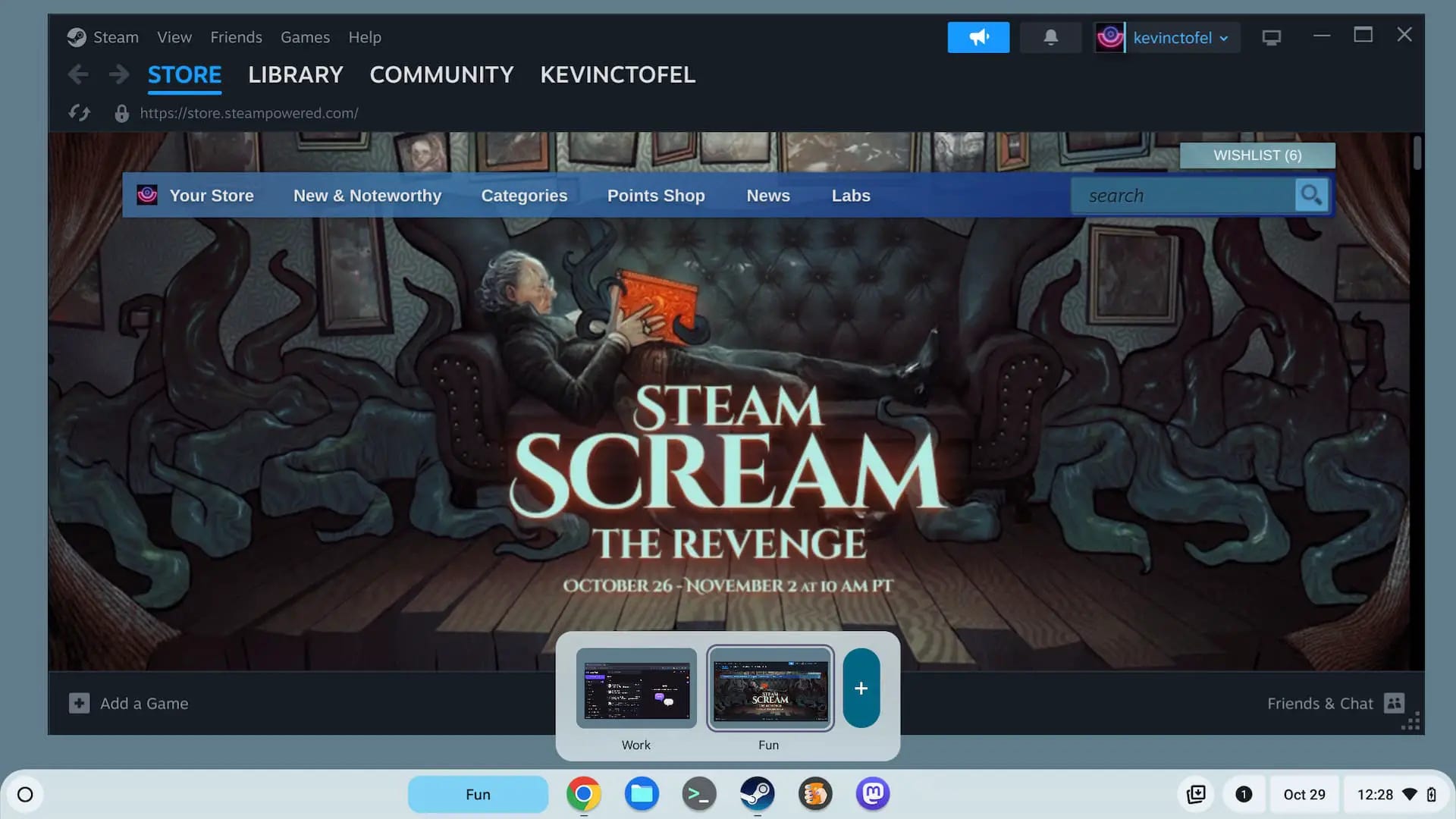
Task: Click the store URL address text
Action: click(249, 113)
